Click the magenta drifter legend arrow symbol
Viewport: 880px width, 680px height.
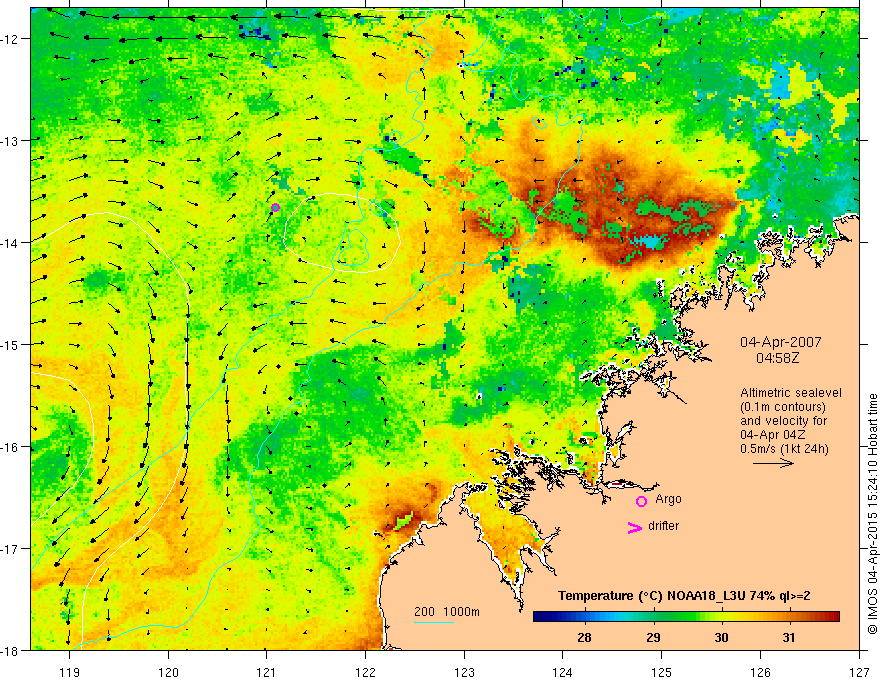coord(635,527)
